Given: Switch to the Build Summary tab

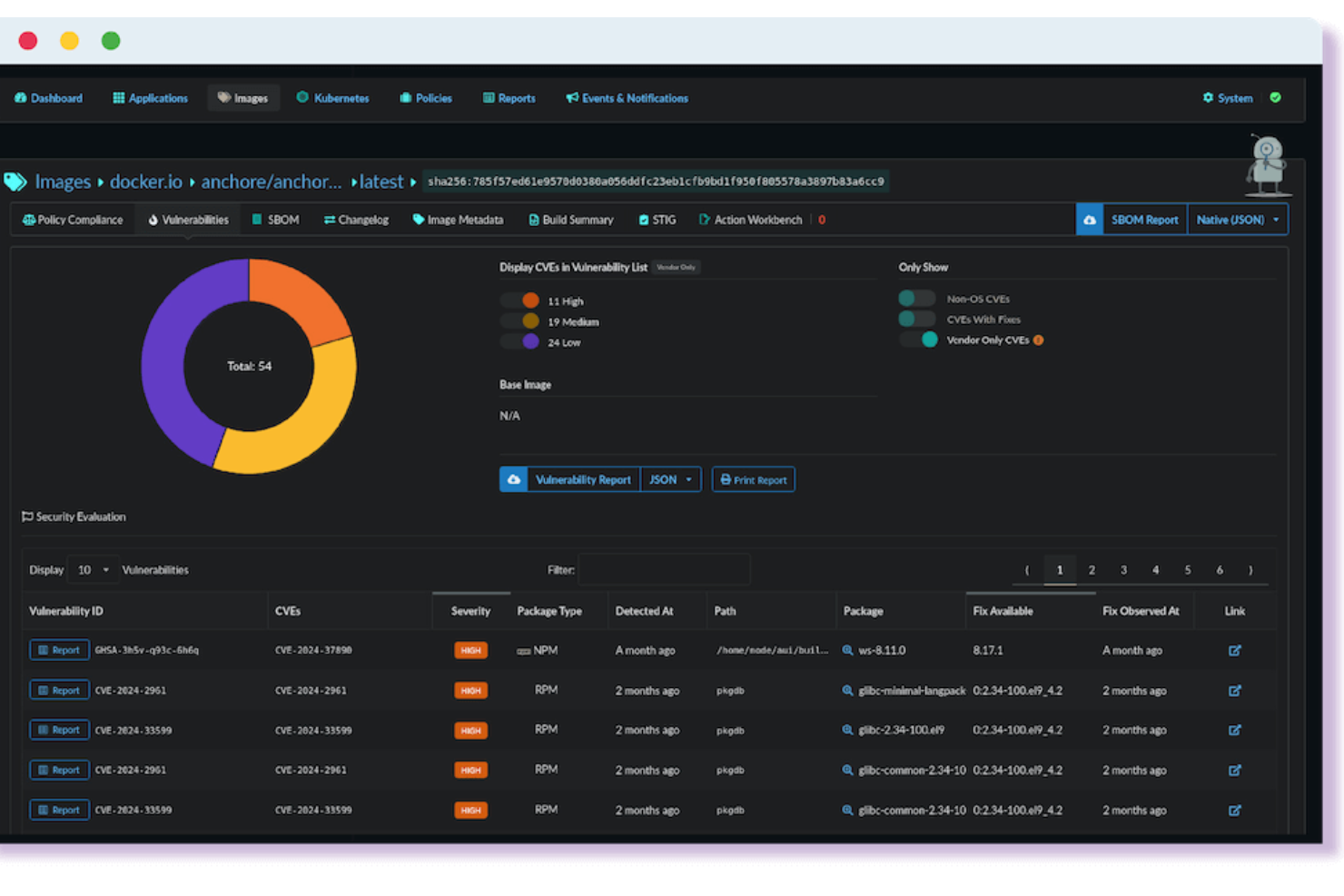Looking at the screenshot, I should point(571,220).
